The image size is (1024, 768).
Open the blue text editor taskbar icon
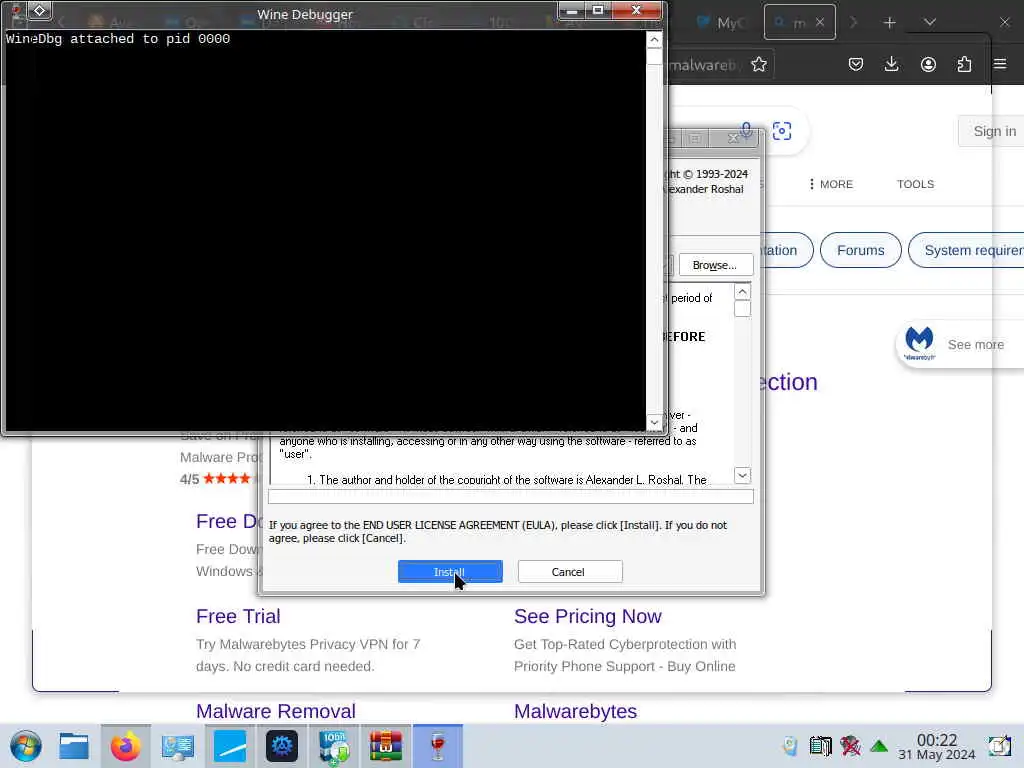230,746
